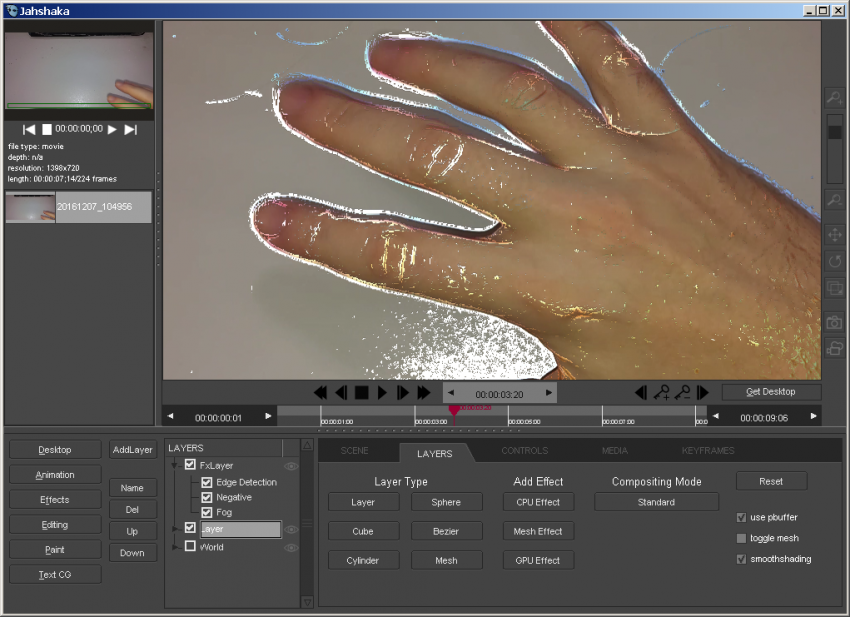The width and height of the screenshot is (850, 617).
Task: Select the 20161207_104956 clip thumbnail
Action: click(30, 207)
